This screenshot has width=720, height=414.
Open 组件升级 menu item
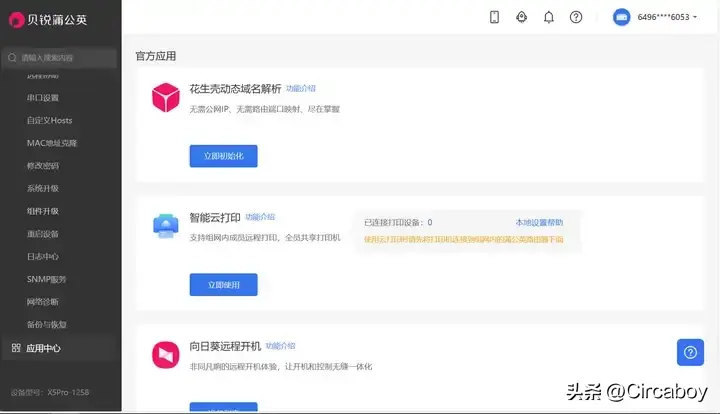tap(43, 211)
